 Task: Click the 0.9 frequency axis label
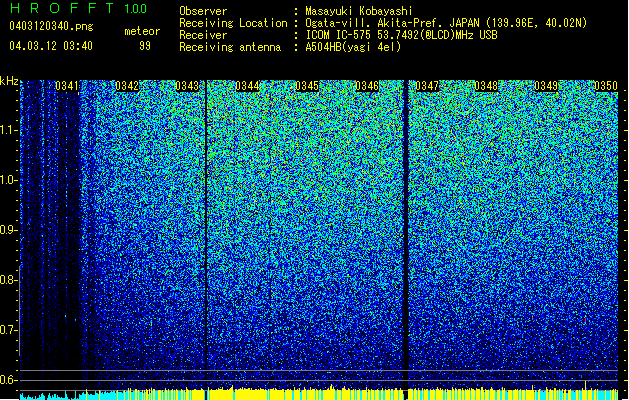[x=9, y=230]
